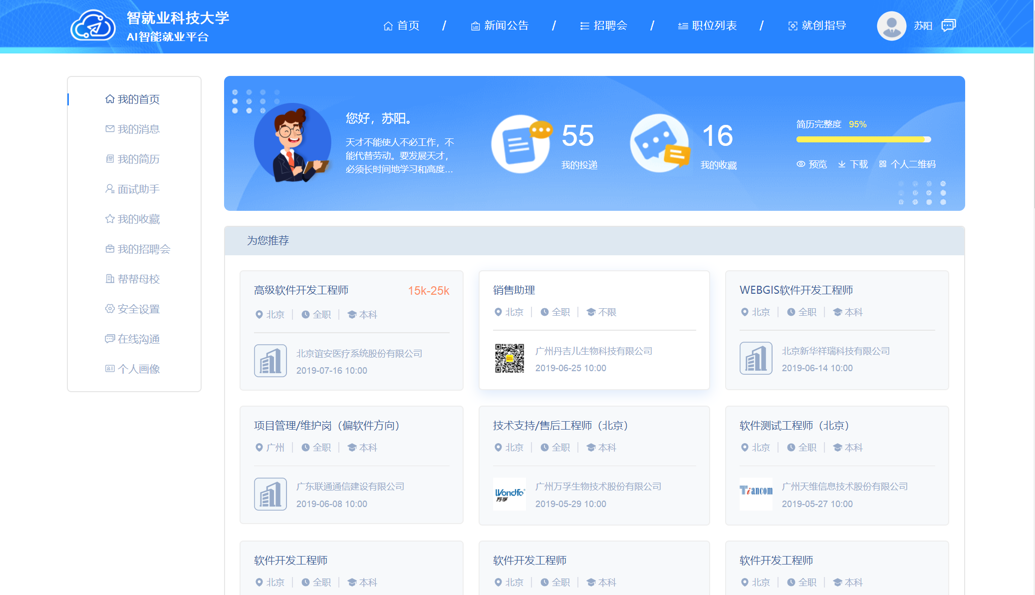Image resolution: width=1035 pixels, height=595 pixels.
Task: Go to 新闻公告 in top navigation
Action: [499, 26]
